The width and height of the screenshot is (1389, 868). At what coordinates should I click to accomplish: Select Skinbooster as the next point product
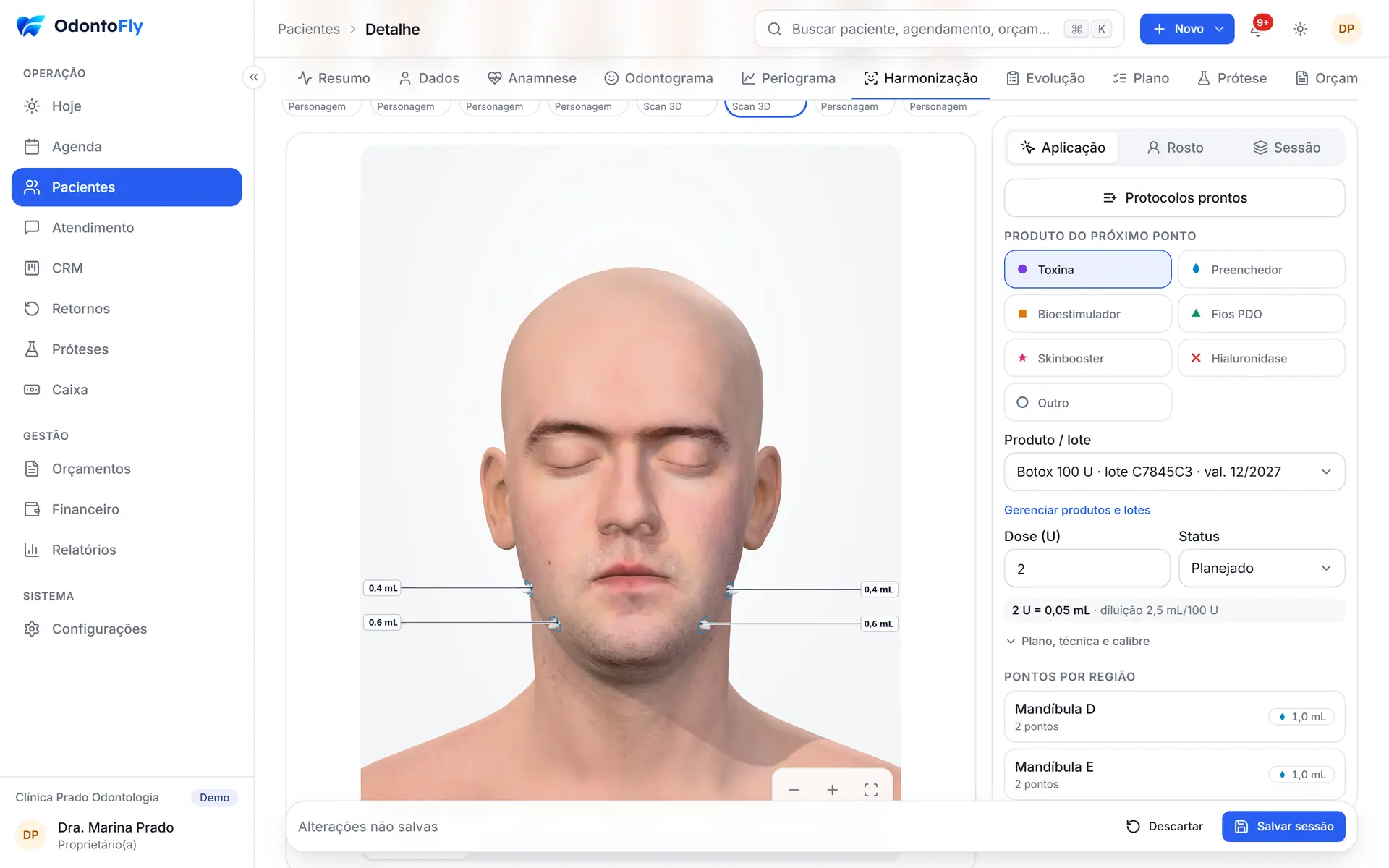tap(1087, 358)
